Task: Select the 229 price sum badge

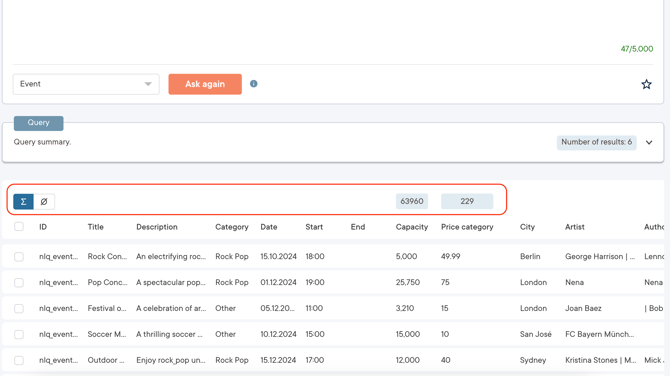Action: [467, 201]
